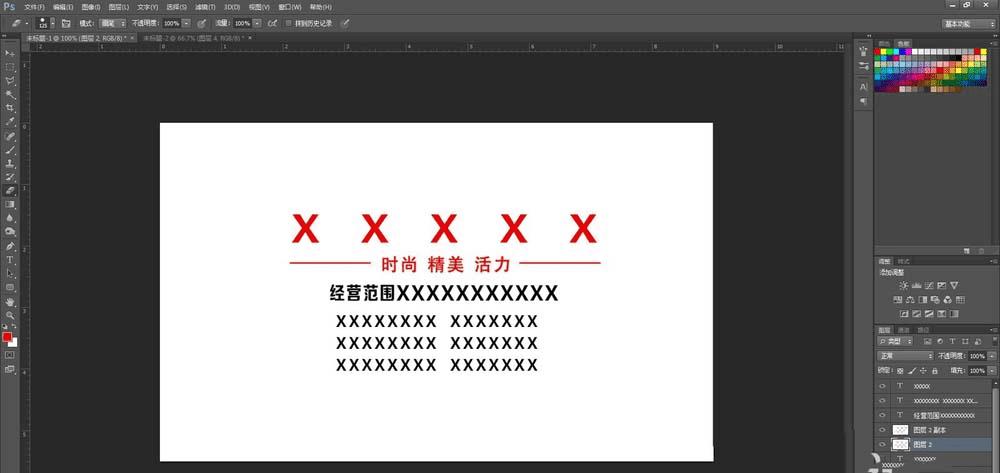This screenshot has height=473, width=1000.
Task: Change screen mode icon in toolbox
Action: pyautogui.click(x=10, y=369)
